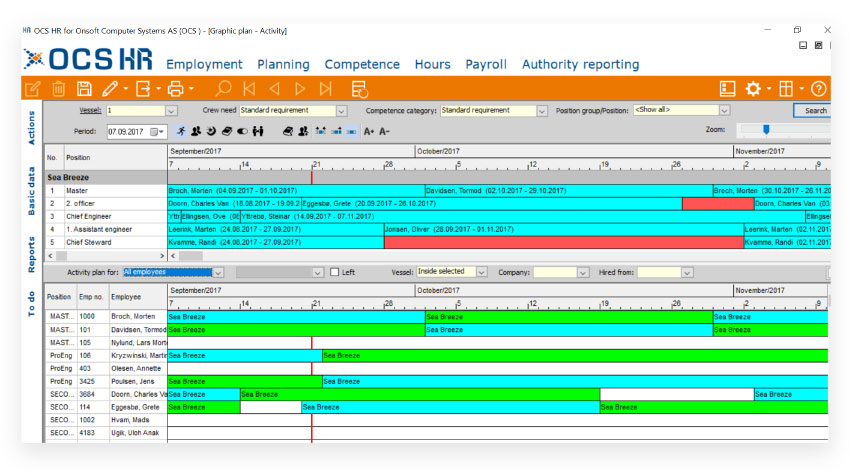This screenshot has width=852, height=473.
Task: Click the help question mark icon
Action: click(818, 89)
